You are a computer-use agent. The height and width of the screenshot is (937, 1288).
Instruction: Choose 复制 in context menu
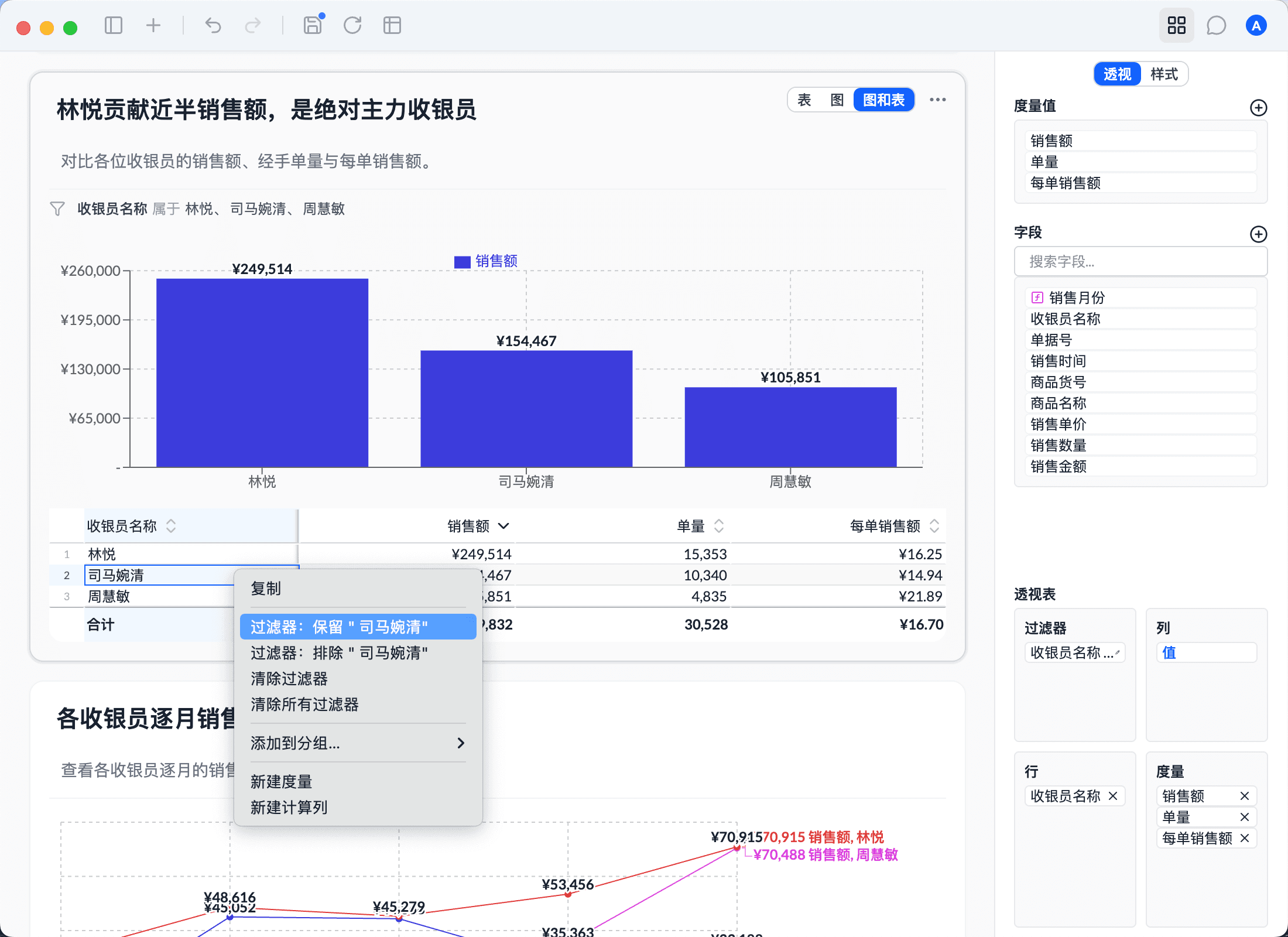[x=358, y=588]
